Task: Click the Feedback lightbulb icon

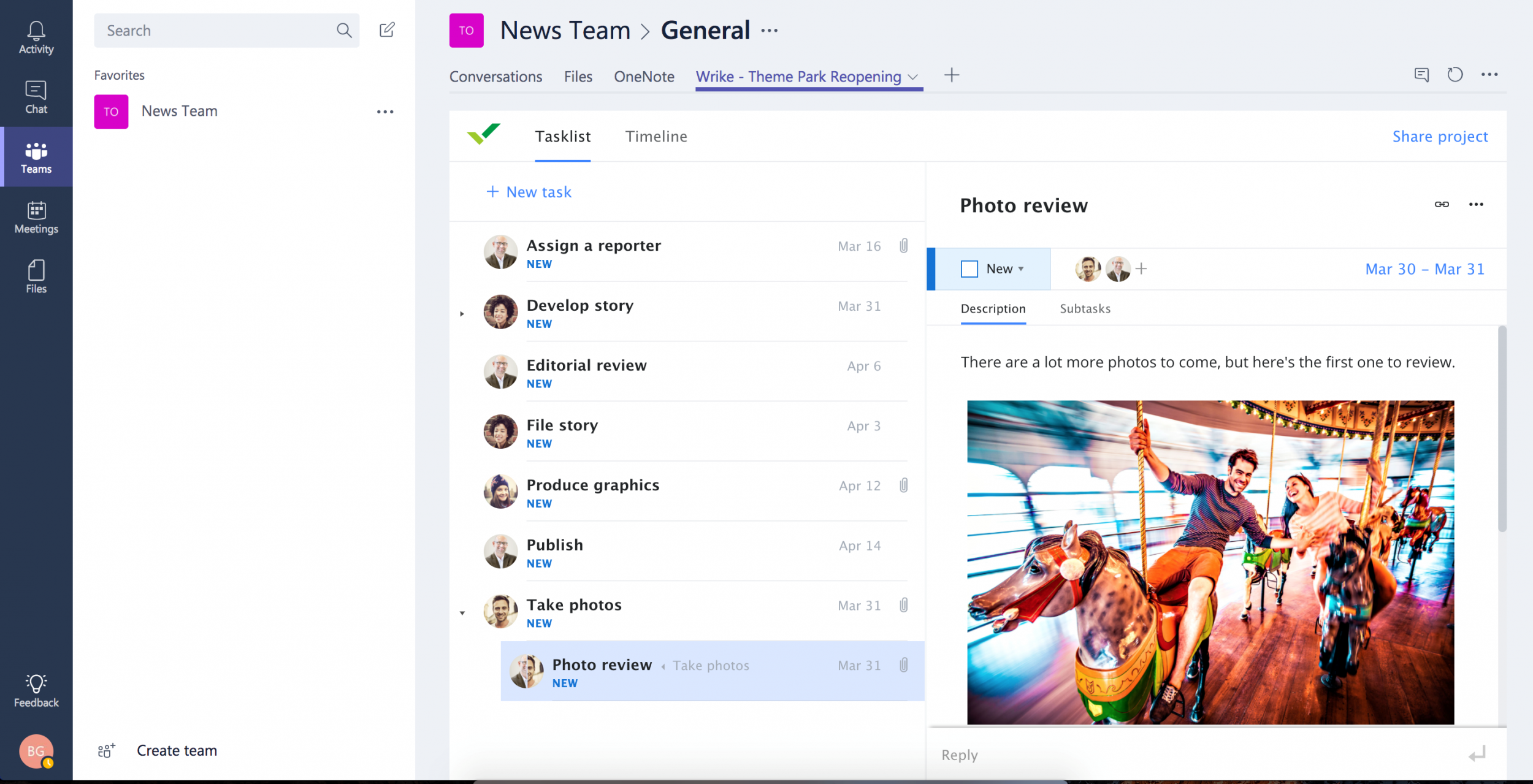Action: [36, 691]
